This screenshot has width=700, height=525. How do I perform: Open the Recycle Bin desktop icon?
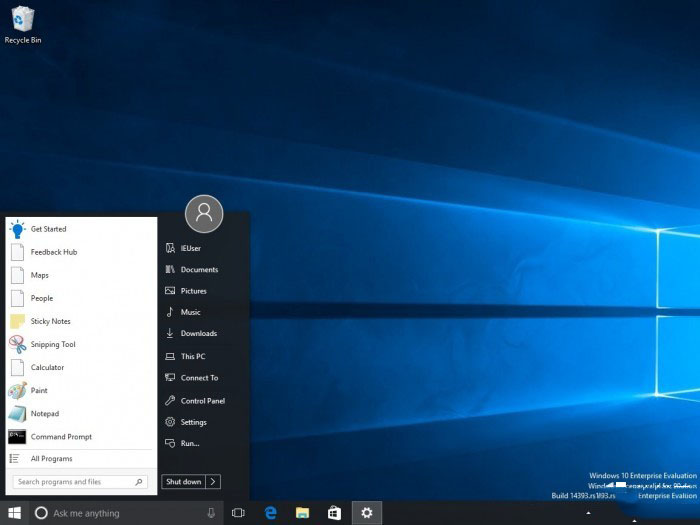tap(22, 25)
